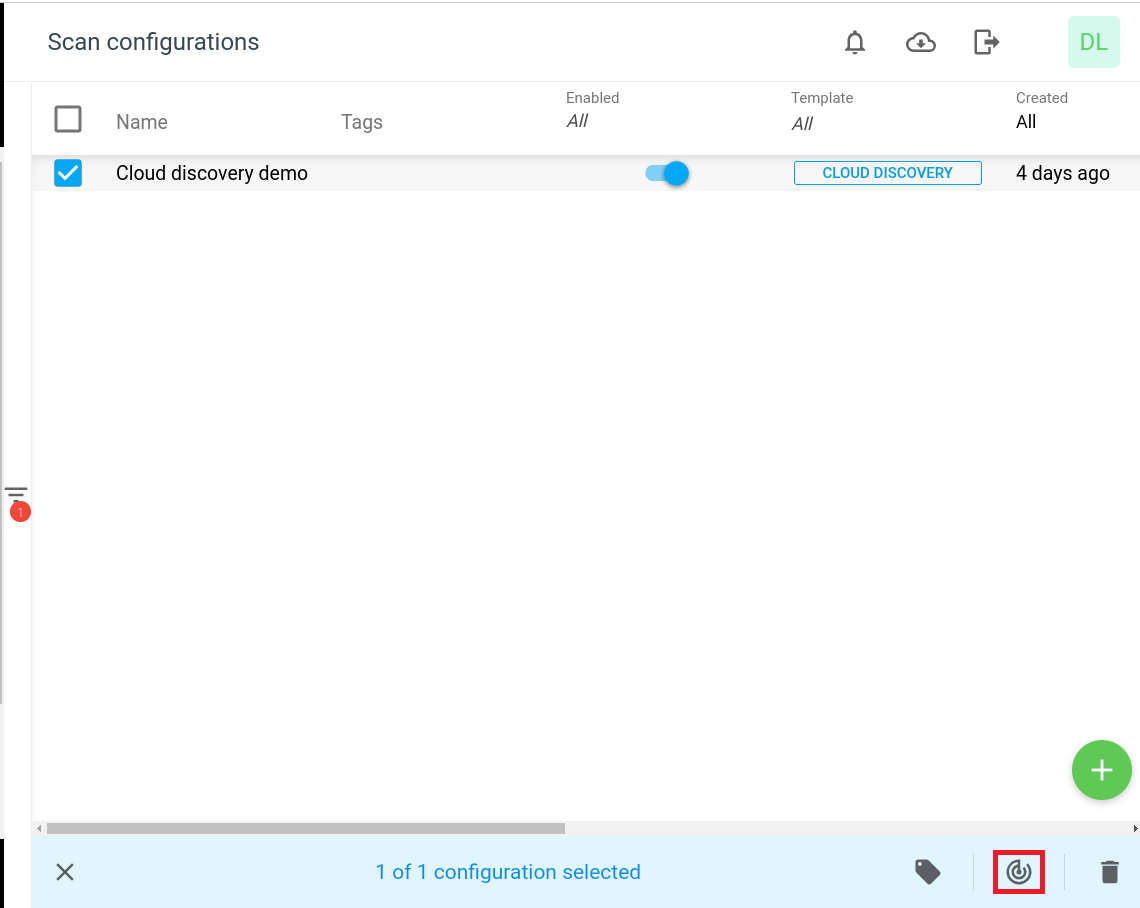The width and height of the screenshot is (1140, 908).
Task: Sort by the Name column header
Action: (142, 122)
